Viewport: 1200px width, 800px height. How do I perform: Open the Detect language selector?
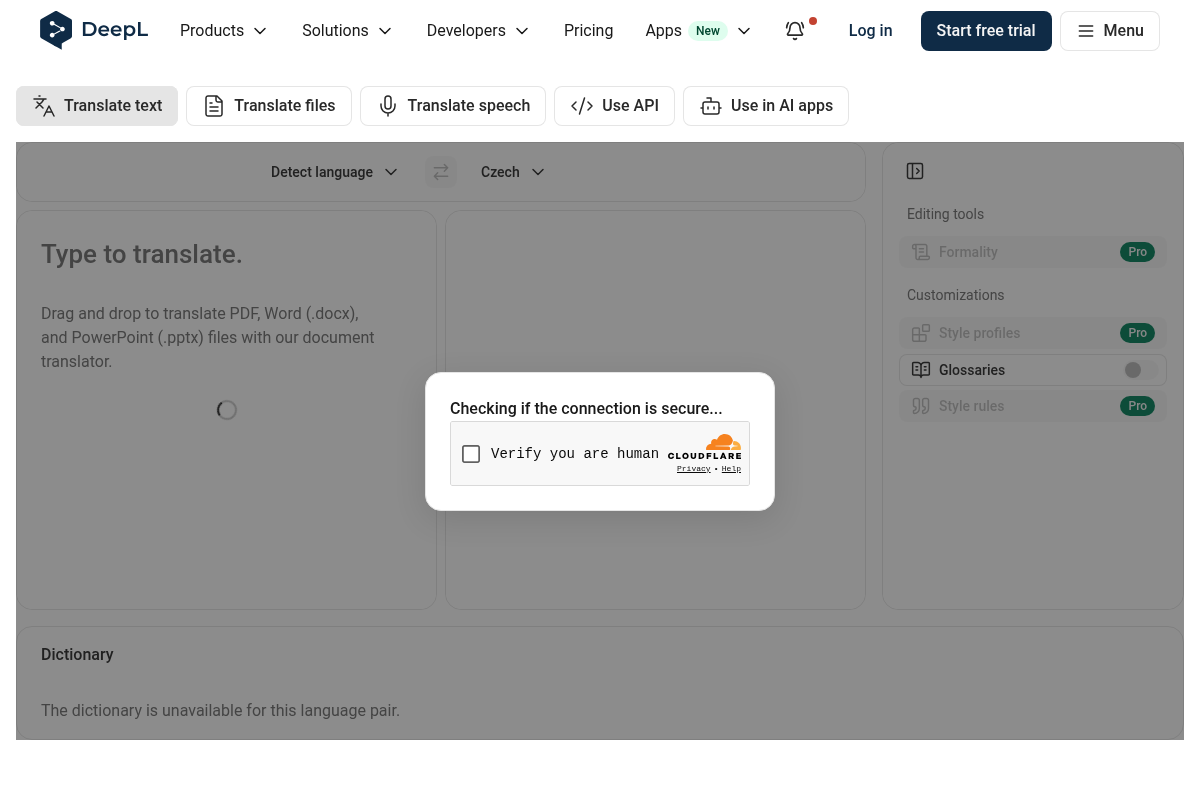click(334, 172)
